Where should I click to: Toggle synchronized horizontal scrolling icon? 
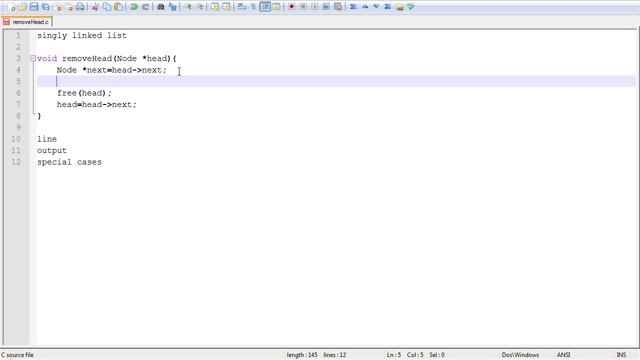click(x=227, y=7)
